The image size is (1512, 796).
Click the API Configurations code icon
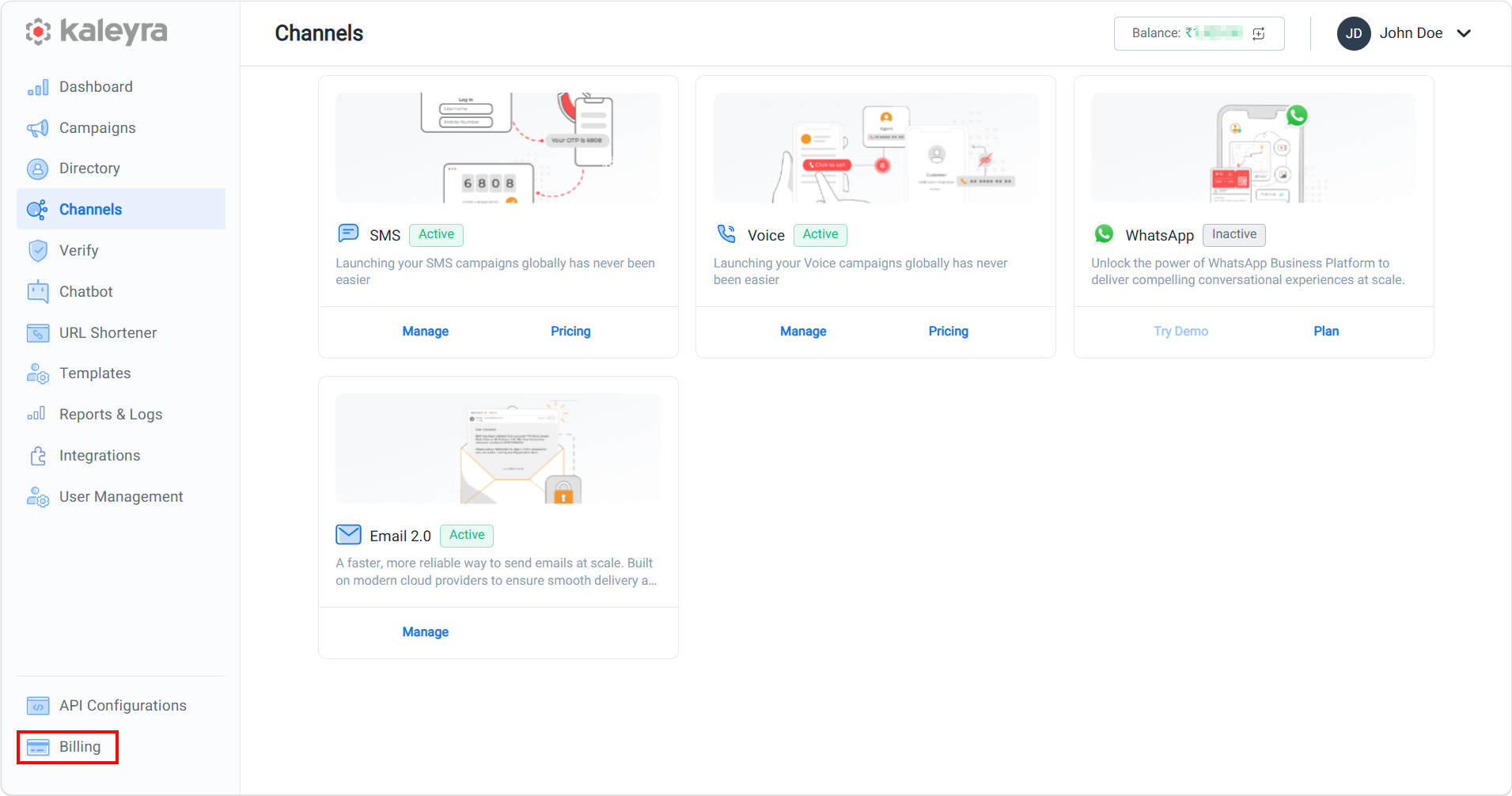tap(38, 706)
